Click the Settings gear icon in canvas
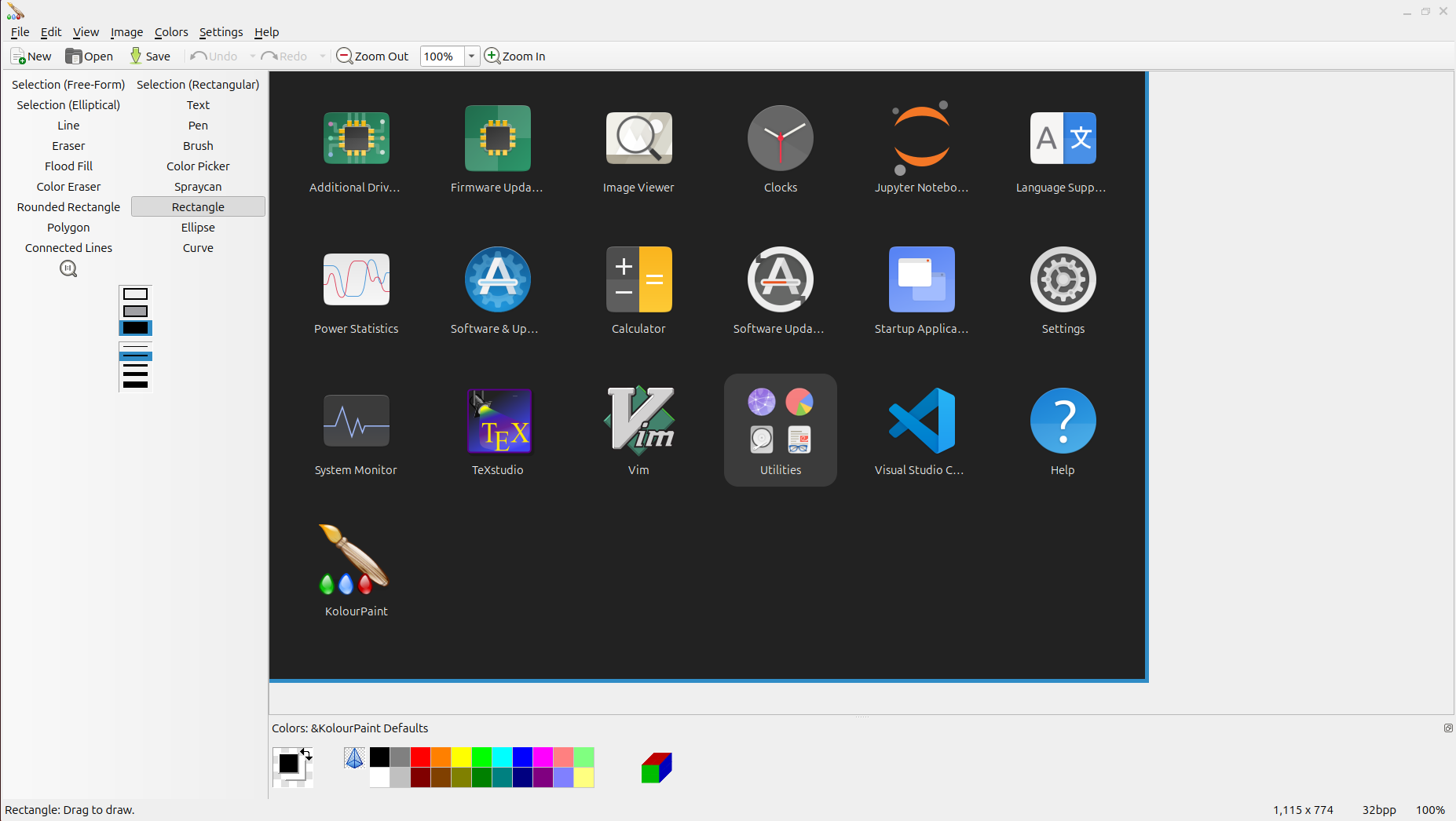 click(1063, 279)
